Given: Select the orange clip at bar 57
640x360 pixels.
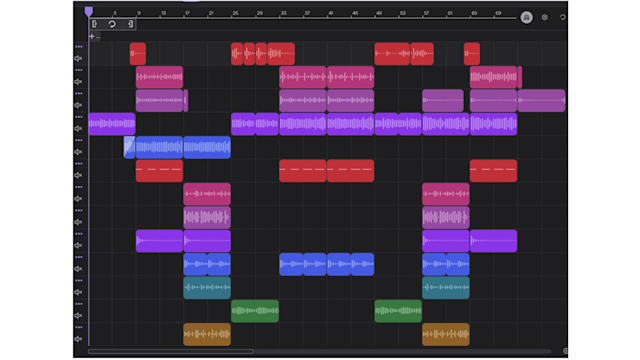Looking at the screenshot, I should tap(446, 335).
